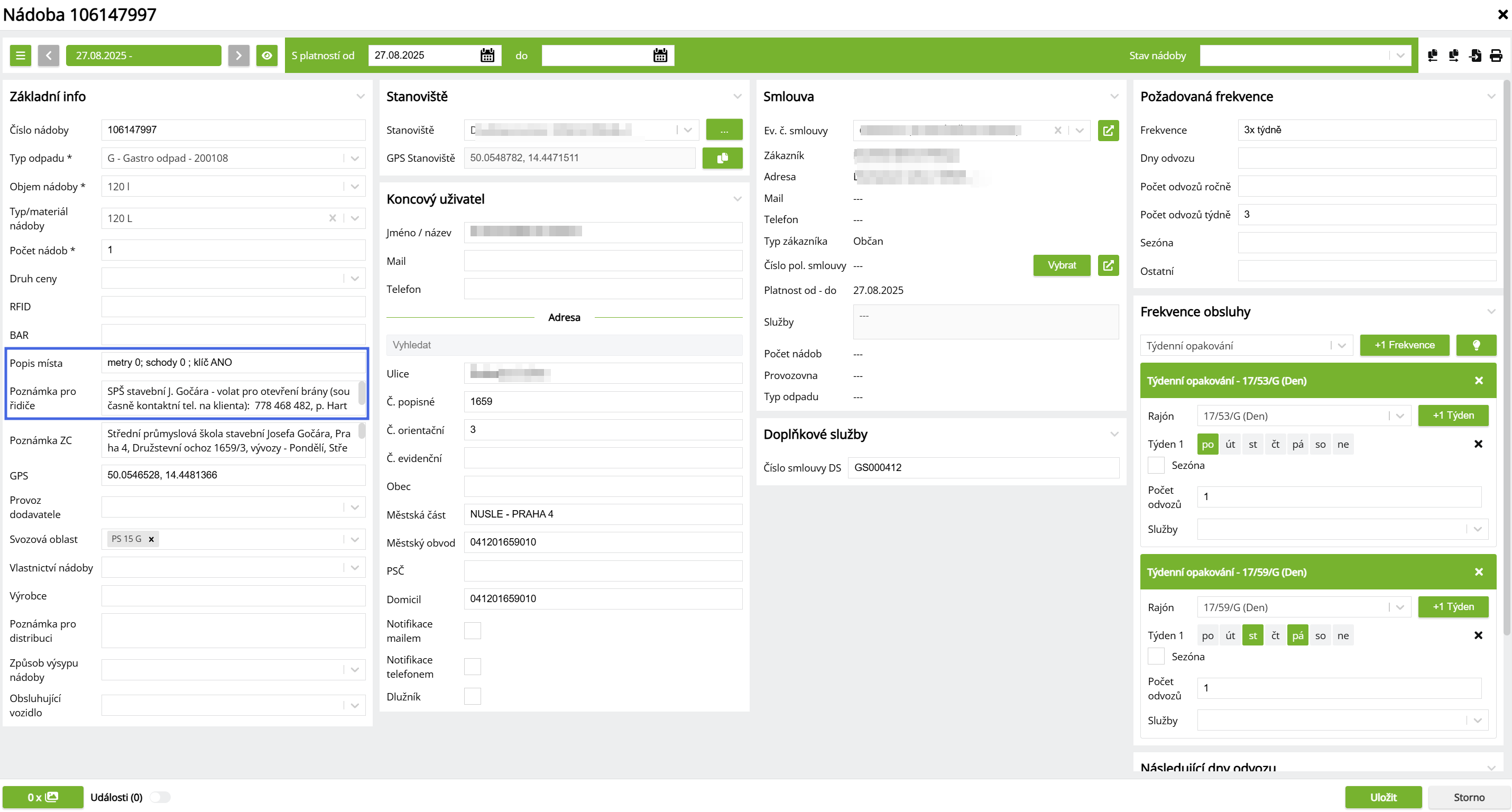Viewport: 1512px width, 812px height.
Task: Open the Stav nádoby dropdown
Action: [1400, 56]
